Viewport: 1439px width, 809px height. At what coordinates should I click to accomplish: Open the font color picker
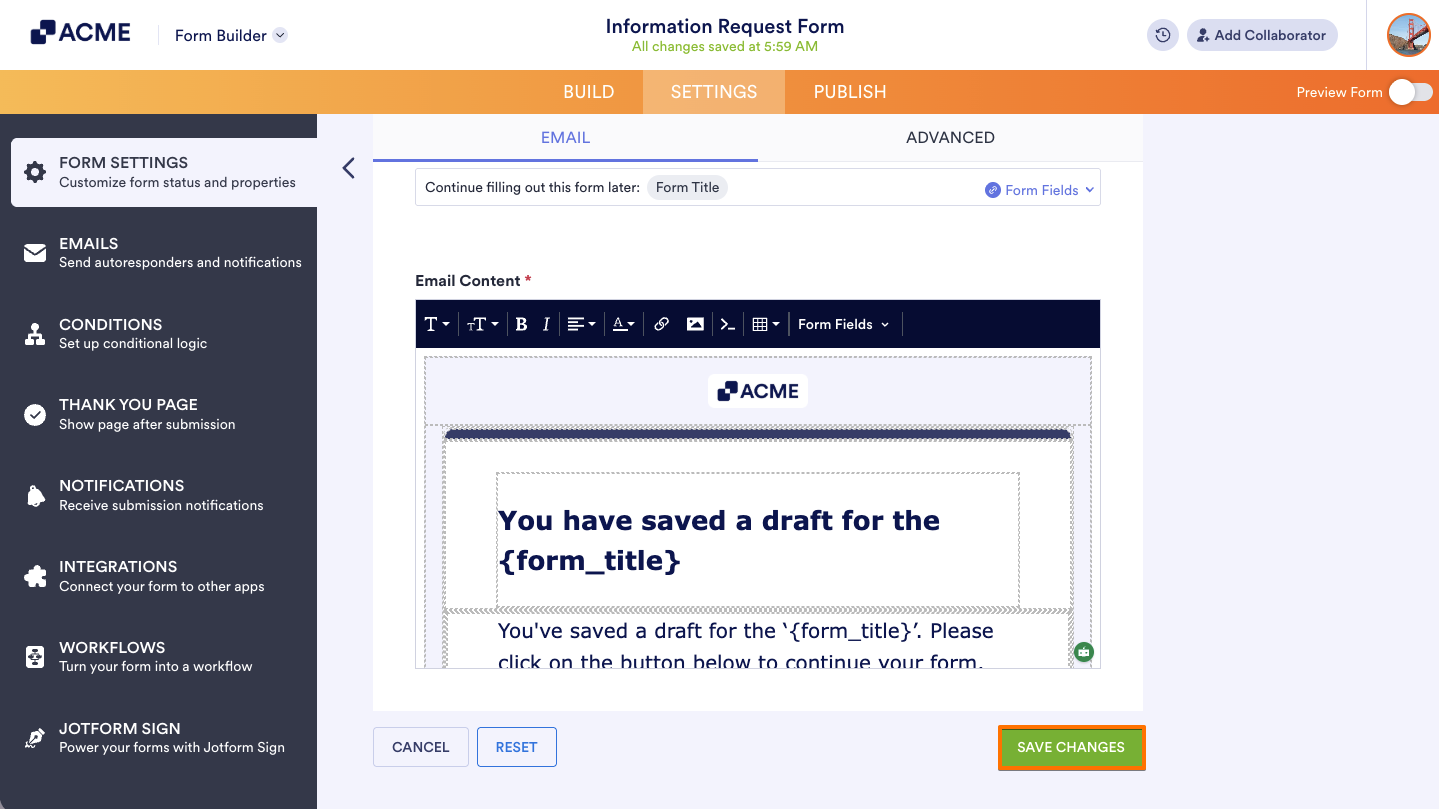[622, 323]
